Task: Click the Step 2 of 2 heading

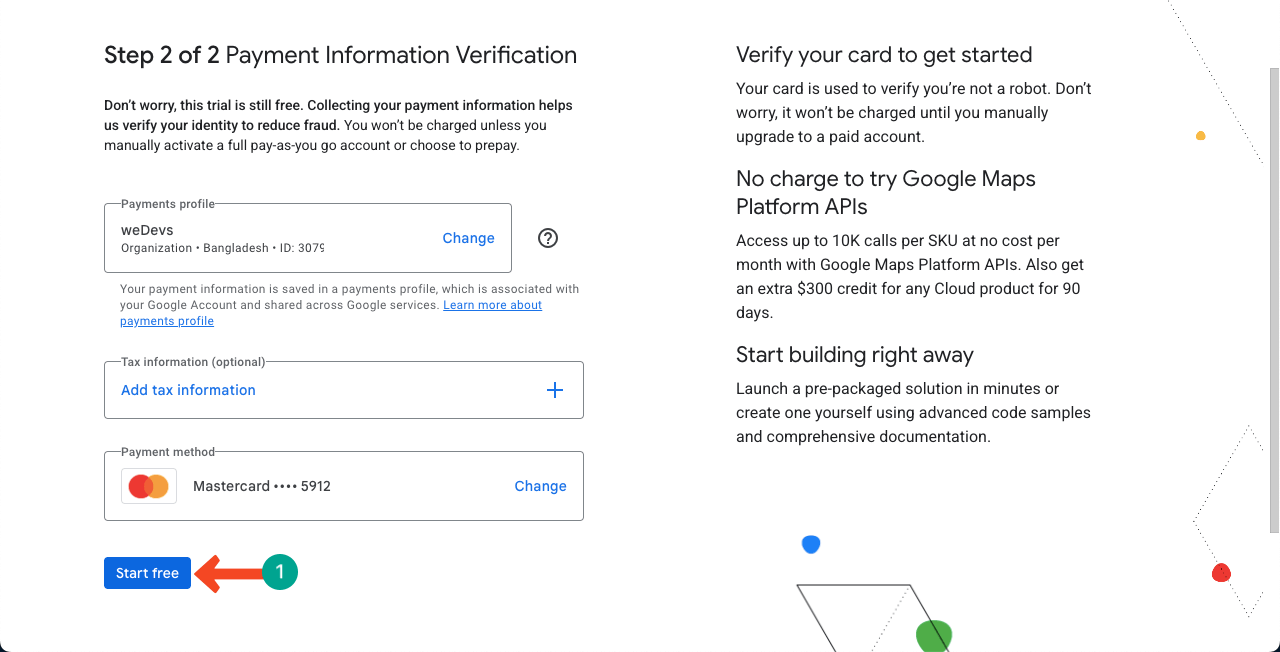Action: [340, 55]
